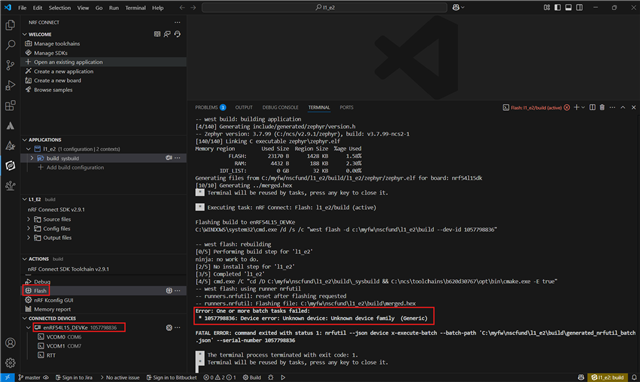Switch to the DEBUG CONSOLE tab
Viewport: 640px width, 382px height.
pos(280,107)
